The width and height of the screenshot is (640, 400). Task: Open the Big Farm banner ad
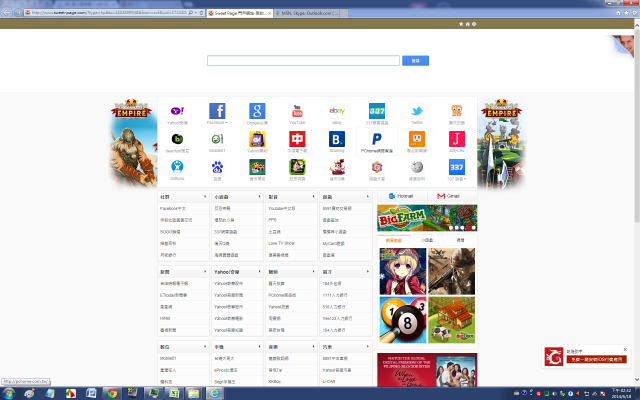click(x=427, y=218)
